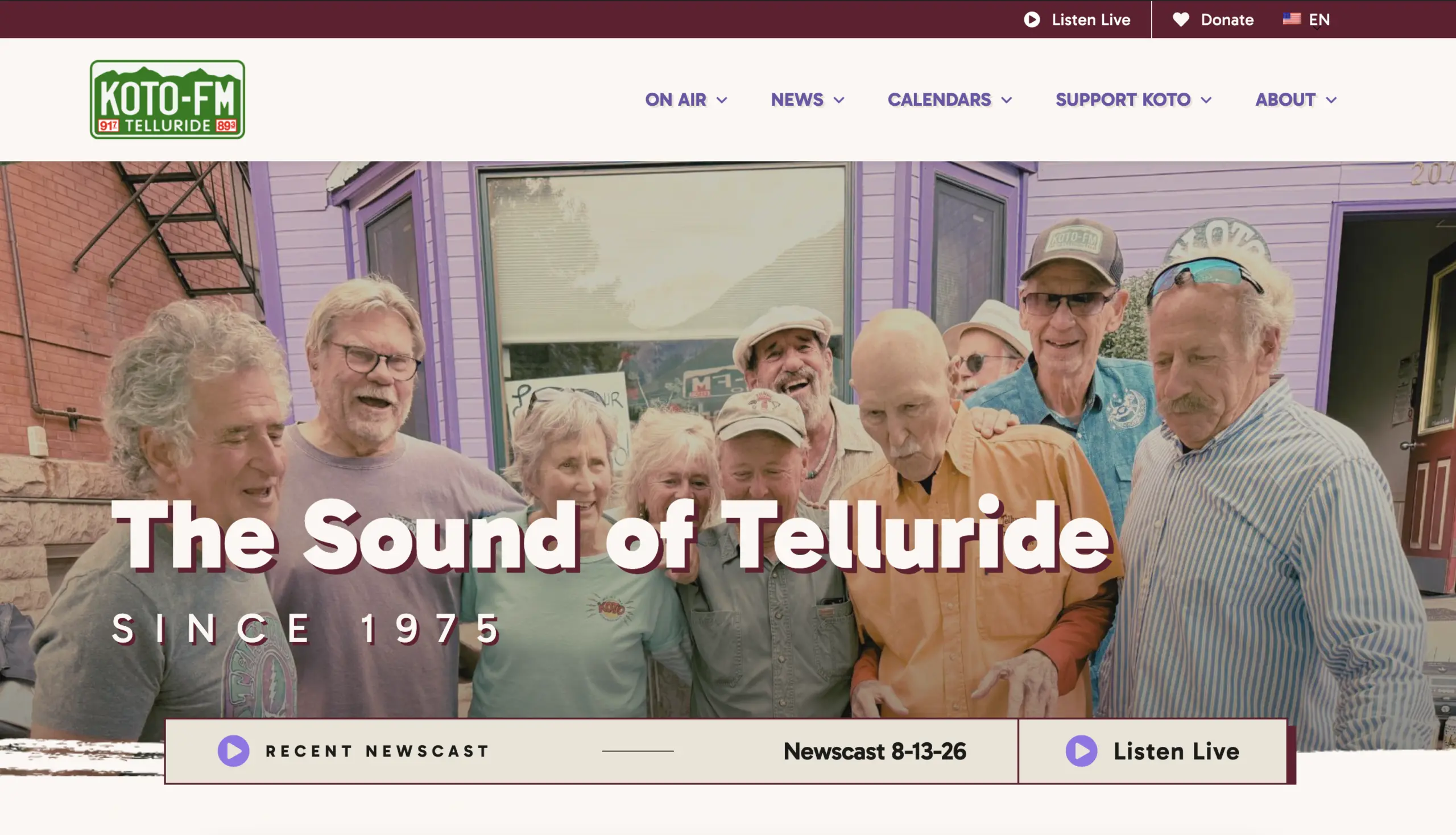Image resolution: width=1456 pixels, height=835 pixels.
Task: Select the EN language selector
Action: tap(1319, 19)
